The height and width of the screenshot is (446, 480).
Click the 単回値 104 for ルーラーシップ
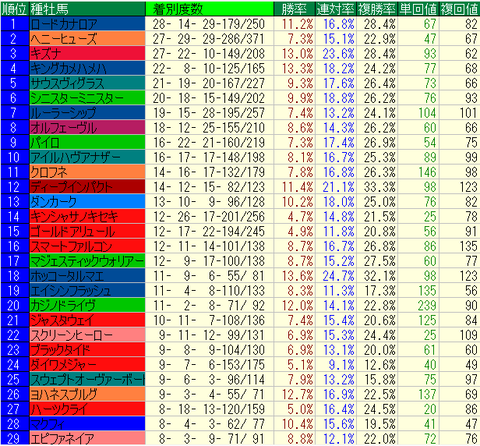click(x=427, y=113)
